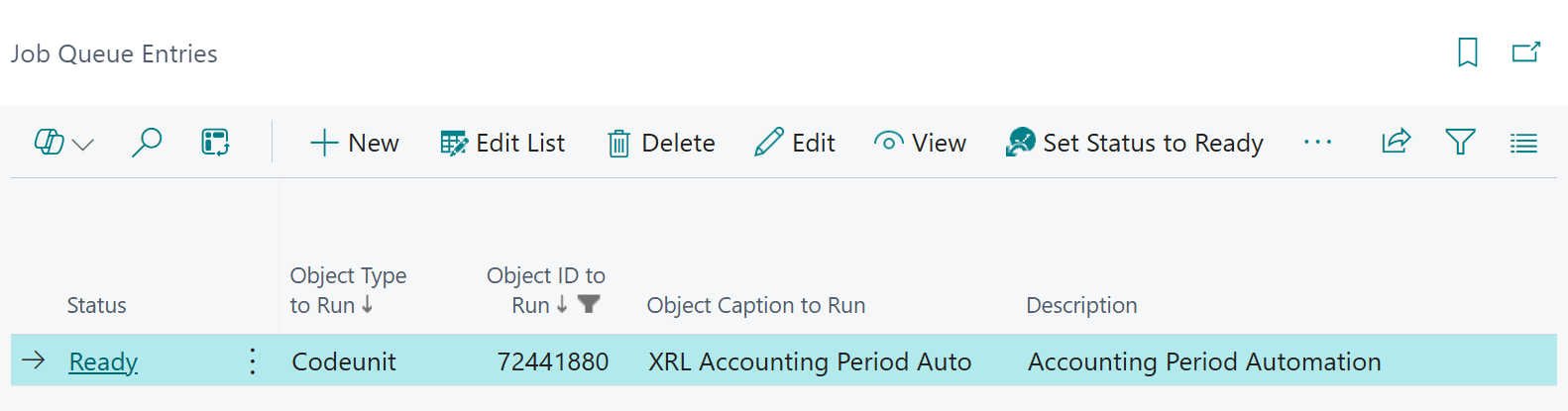1568x411 pixels.
Task: Switch to Edit List mode
Action: pyautogui.click(x=503, y=143)
